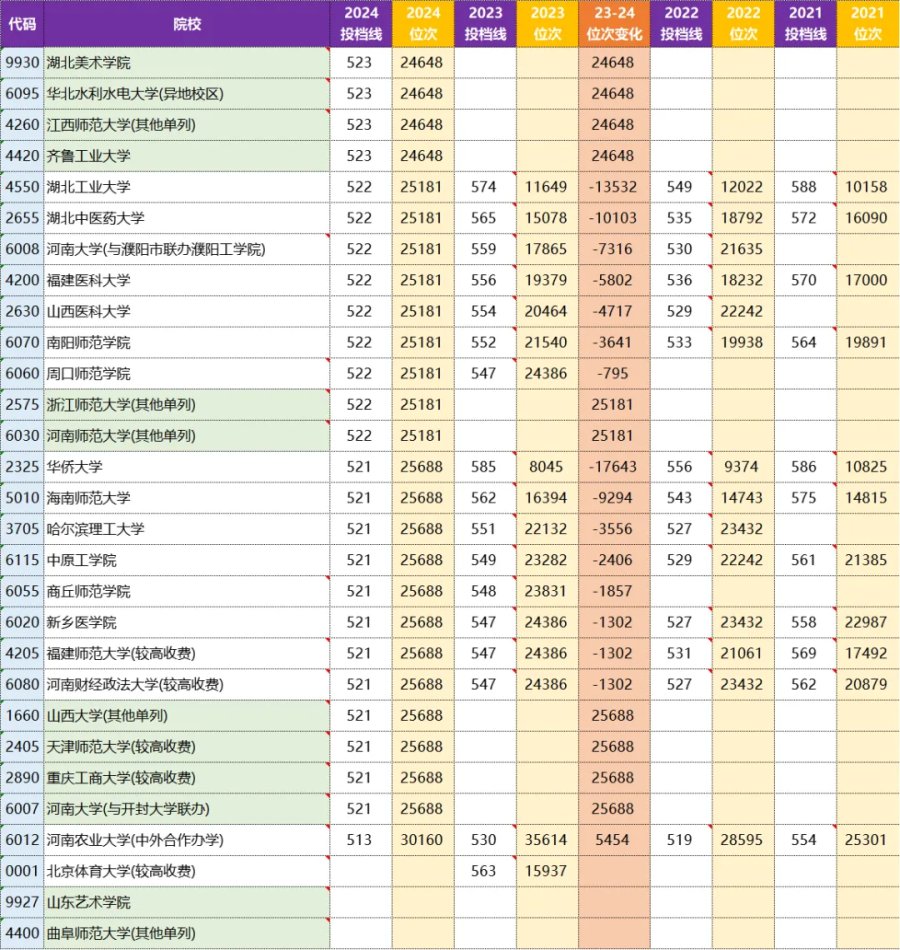The width and height of the screenshot is (900, 950).
Task: Click position change value -795
Action: point(613,373)
